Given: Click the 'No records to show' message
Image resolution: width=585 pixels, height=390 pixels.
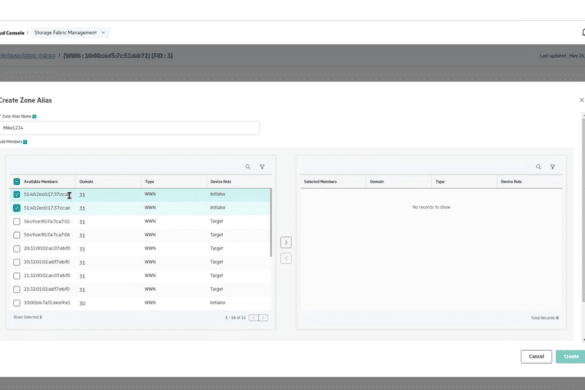Looking at the screenshot, I should (431, 207).
